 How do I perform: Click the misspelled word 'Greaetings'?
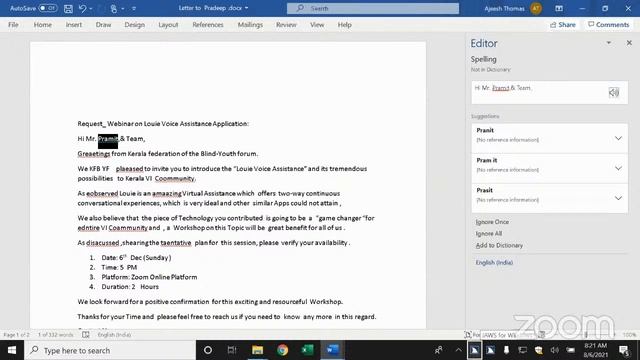pos(94,154)
